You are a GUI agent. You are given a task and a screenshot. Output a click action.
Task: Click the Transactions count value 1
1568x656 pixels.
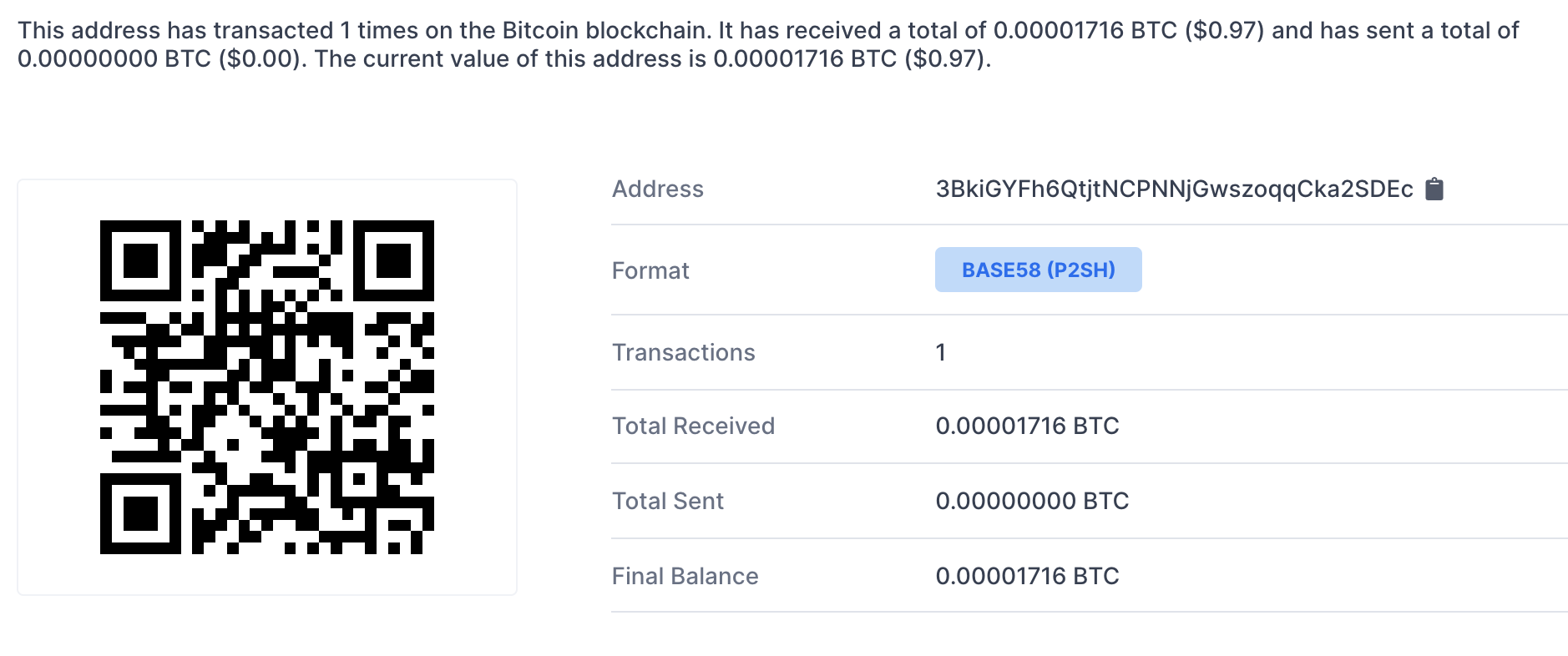click(941, 353)
